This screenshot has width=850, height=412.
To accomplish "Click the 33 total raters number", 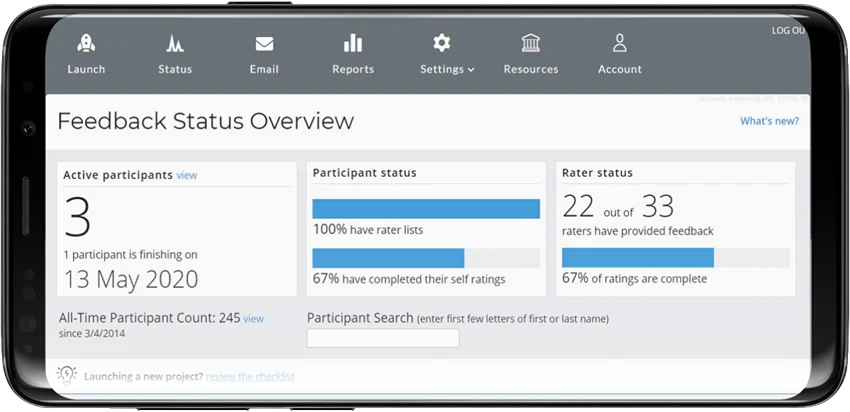I will tap(658, 206).
